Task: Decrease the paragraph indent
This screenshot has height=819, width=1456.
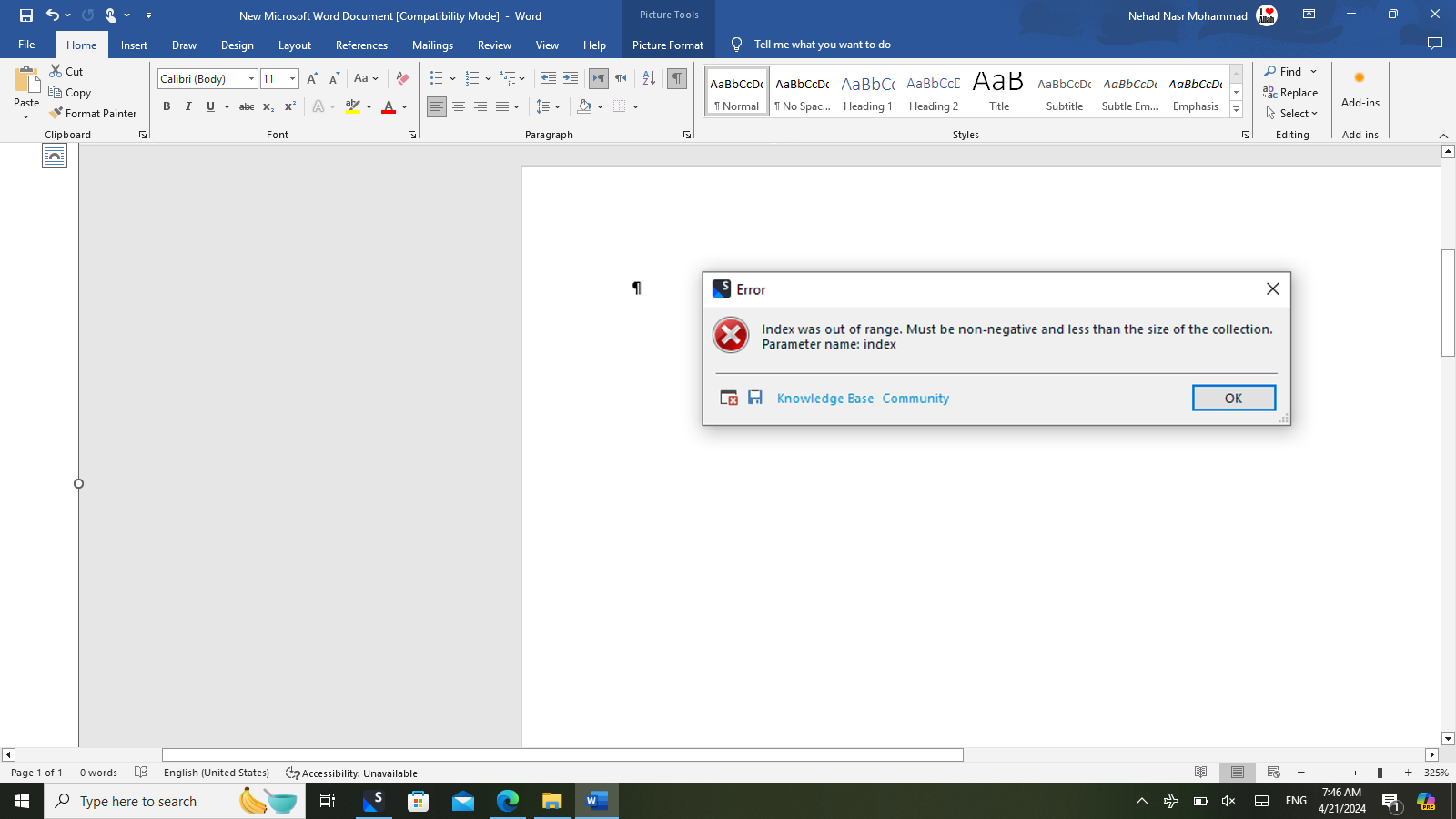Action: point(548,79)
